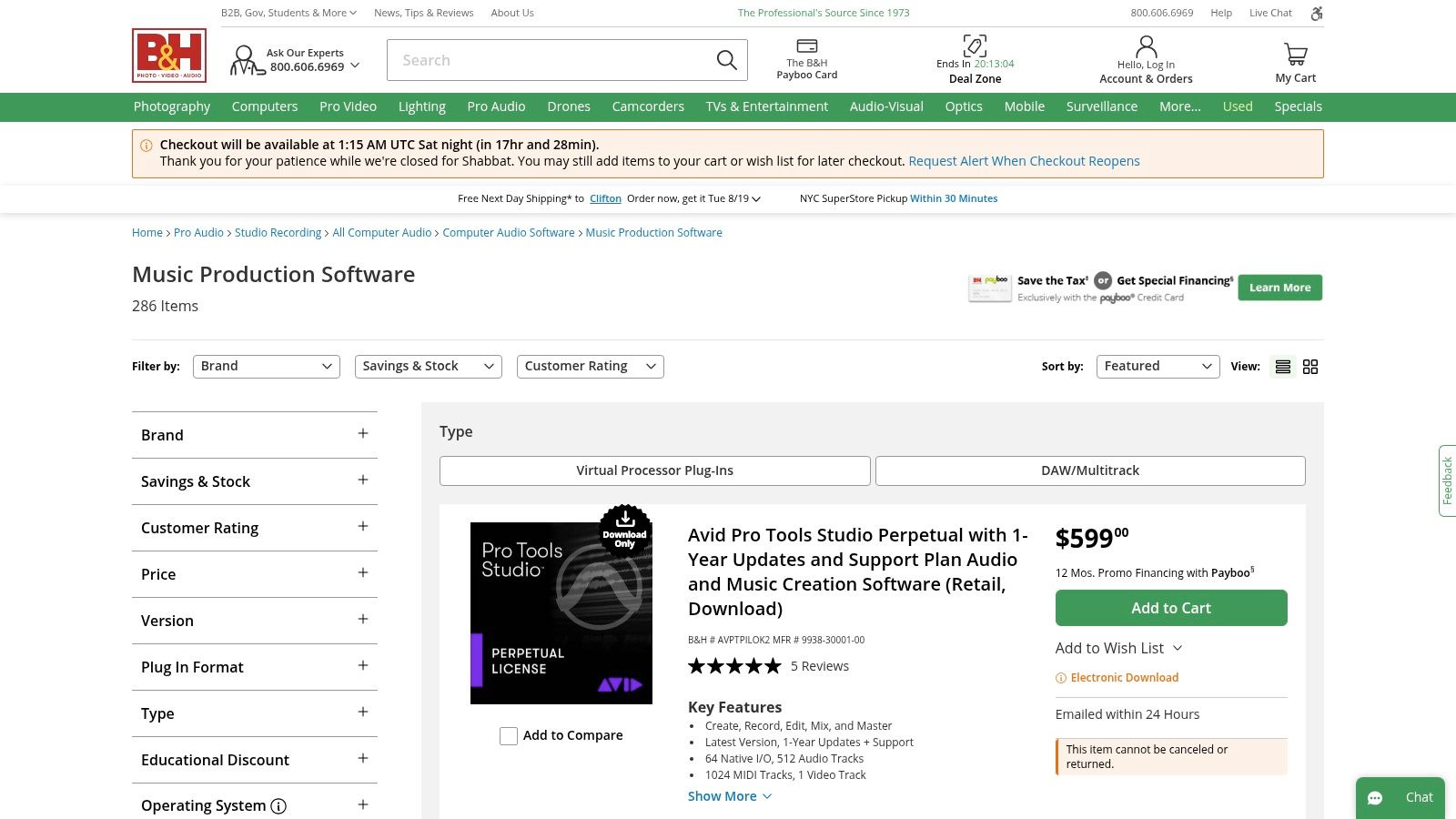Select Virtual Processor Plug-Ins type
Screen dimensions: 1456x819
point(655,470)
